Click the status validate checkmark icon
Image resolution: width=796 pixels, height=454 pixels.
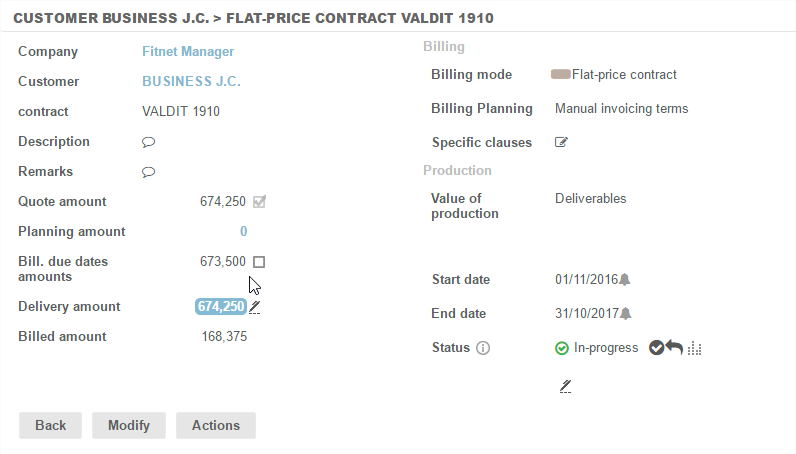(x=656, y=348)
